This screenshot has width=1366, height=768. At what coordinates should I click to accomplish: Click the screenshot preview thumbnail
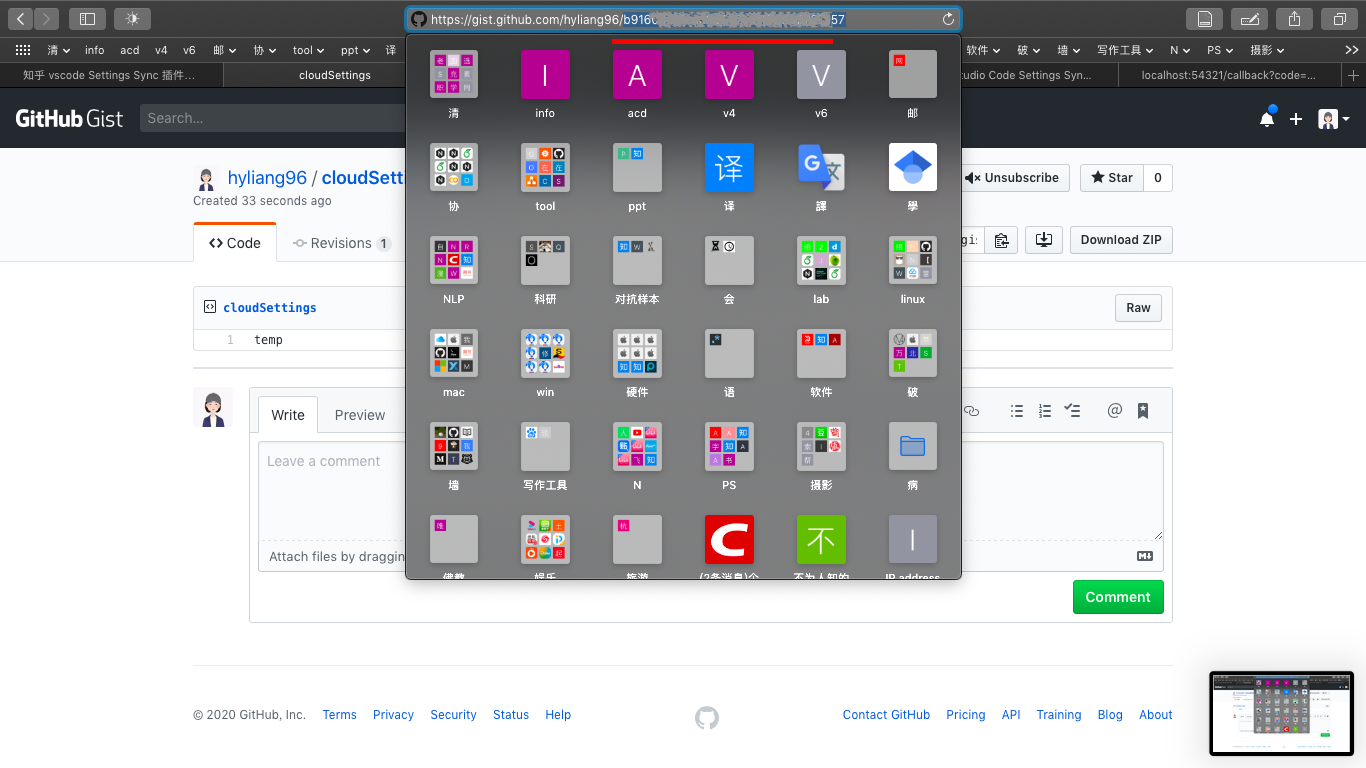click(1281, 713)
